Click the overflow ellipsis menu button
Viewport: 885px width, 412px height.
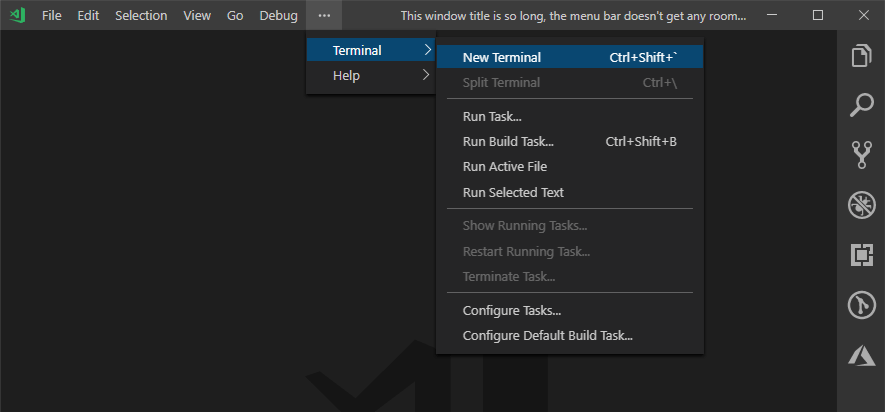pyautogui.click(x=324, y=16)
